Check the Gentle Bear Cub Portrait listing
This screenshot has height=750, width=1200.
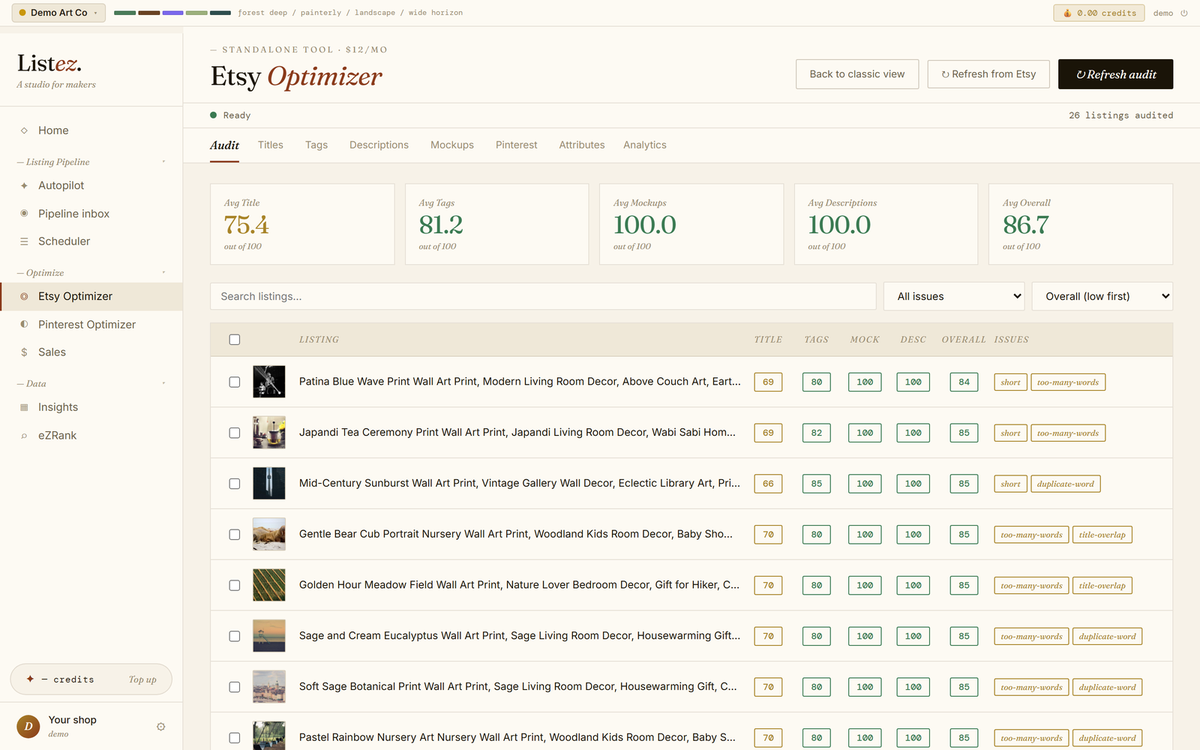(234, 535)
